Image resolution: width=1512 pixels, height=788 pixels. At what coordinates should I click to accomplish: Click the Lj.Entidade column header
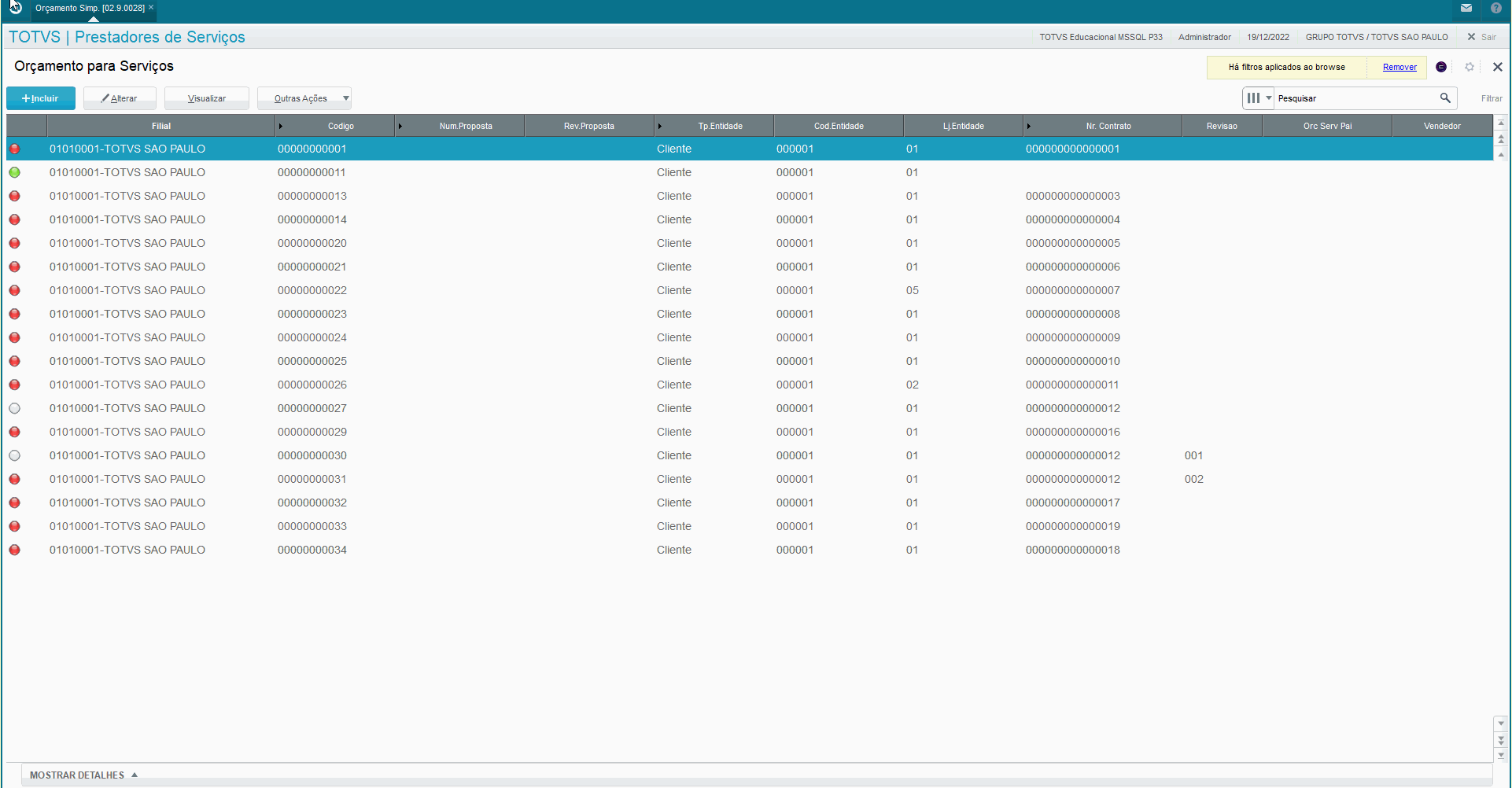[x=964, y=126]
